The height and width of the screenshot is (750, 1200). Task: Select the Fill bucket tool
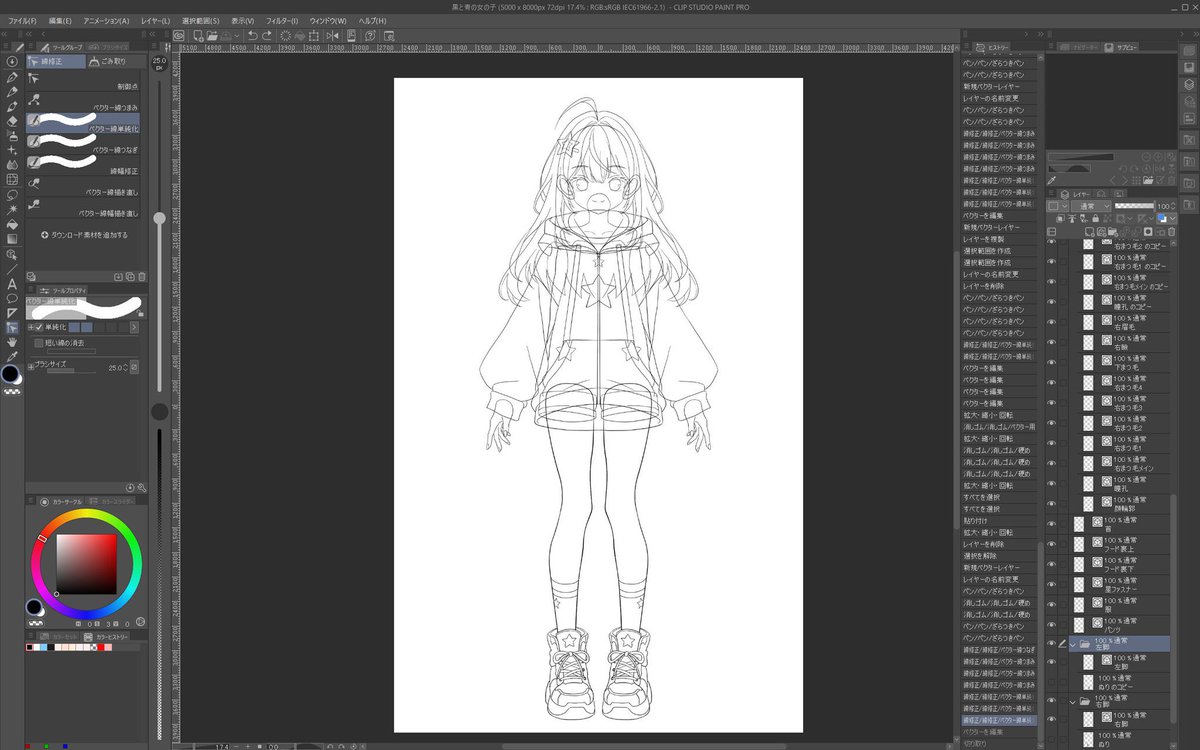coord(12,225)
